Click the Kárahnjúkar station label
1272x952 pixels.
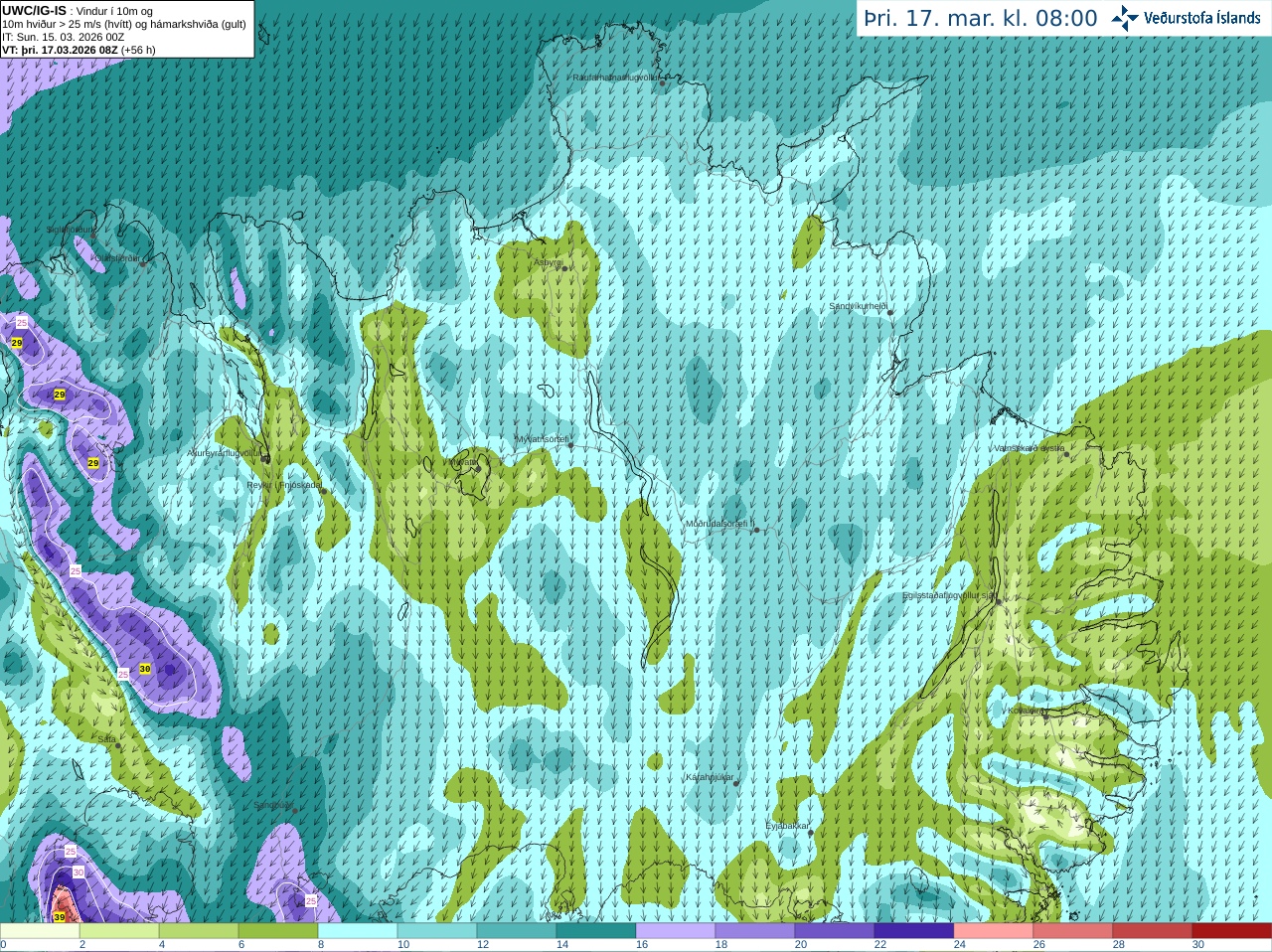[710, 777]
